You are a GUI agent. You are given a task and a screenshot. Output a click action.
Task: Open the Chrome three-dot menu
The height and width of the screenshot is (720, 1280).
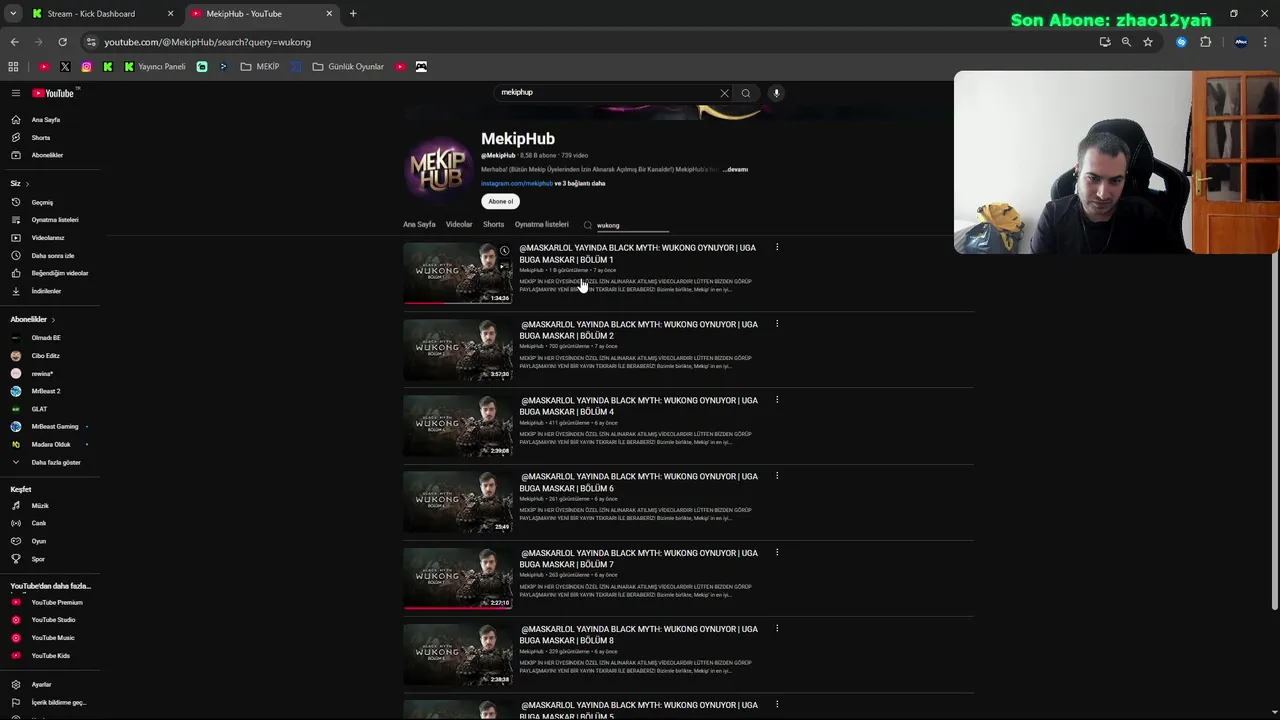[1265, 42]
